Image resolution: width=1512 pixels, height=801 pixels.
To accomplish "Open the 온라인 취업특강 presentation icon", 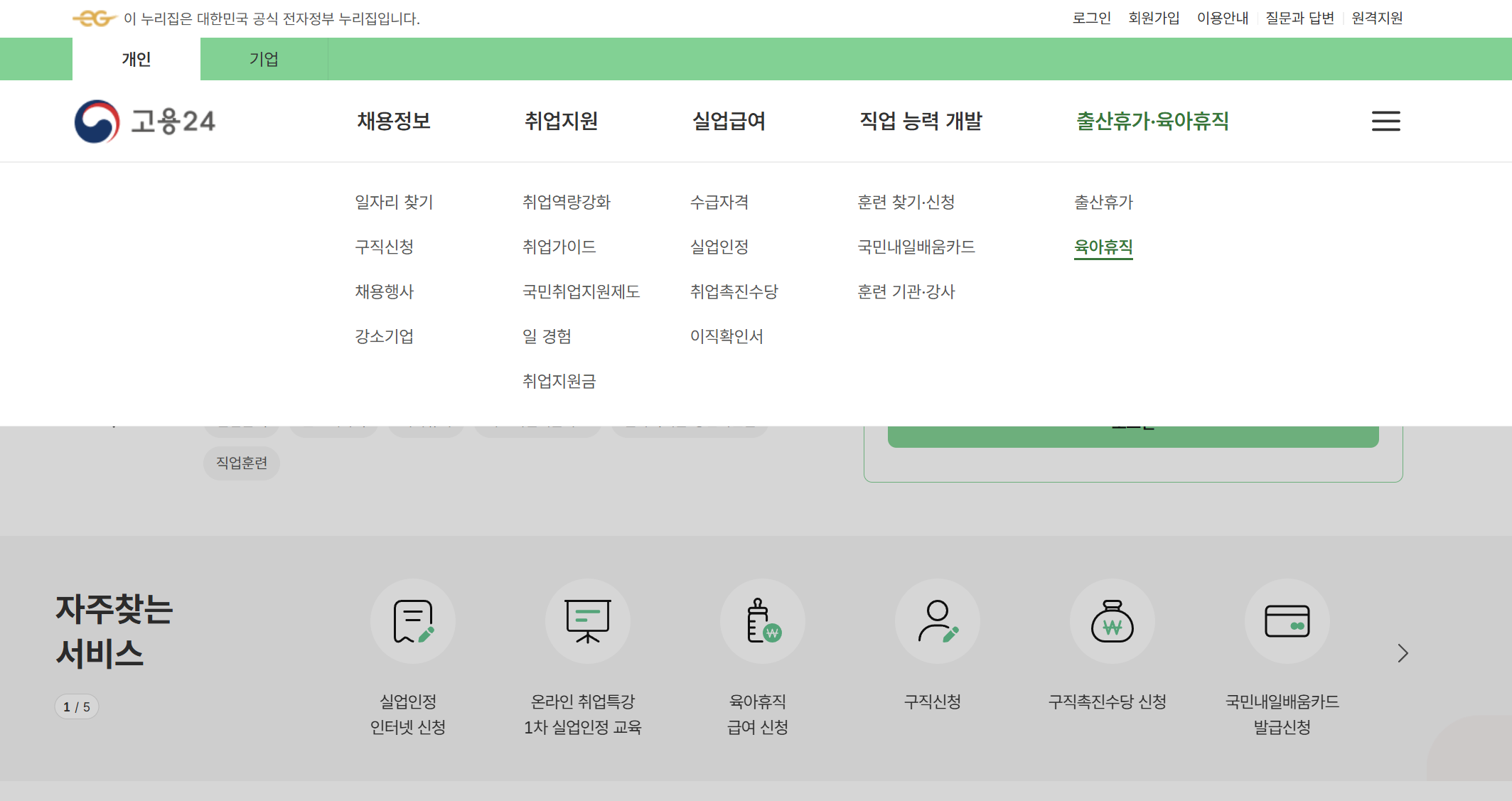I will point(587,621).
